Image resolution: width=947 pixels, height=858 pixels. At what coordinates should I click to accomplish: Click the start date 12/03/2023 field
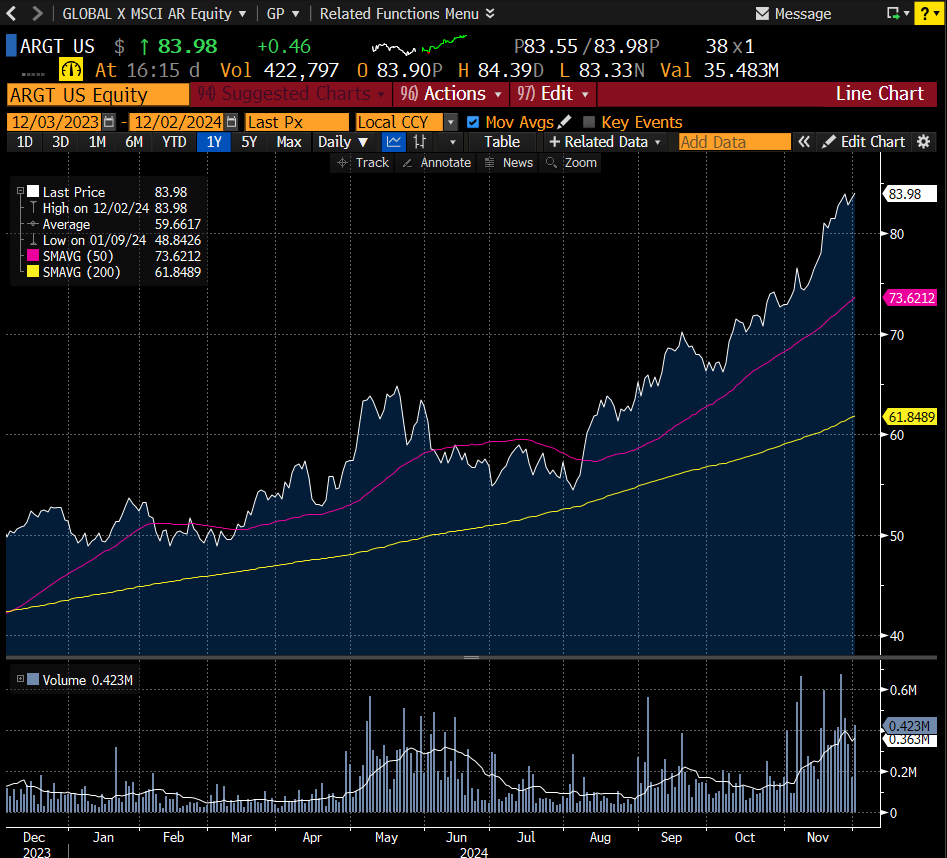[x=54, y=123]
